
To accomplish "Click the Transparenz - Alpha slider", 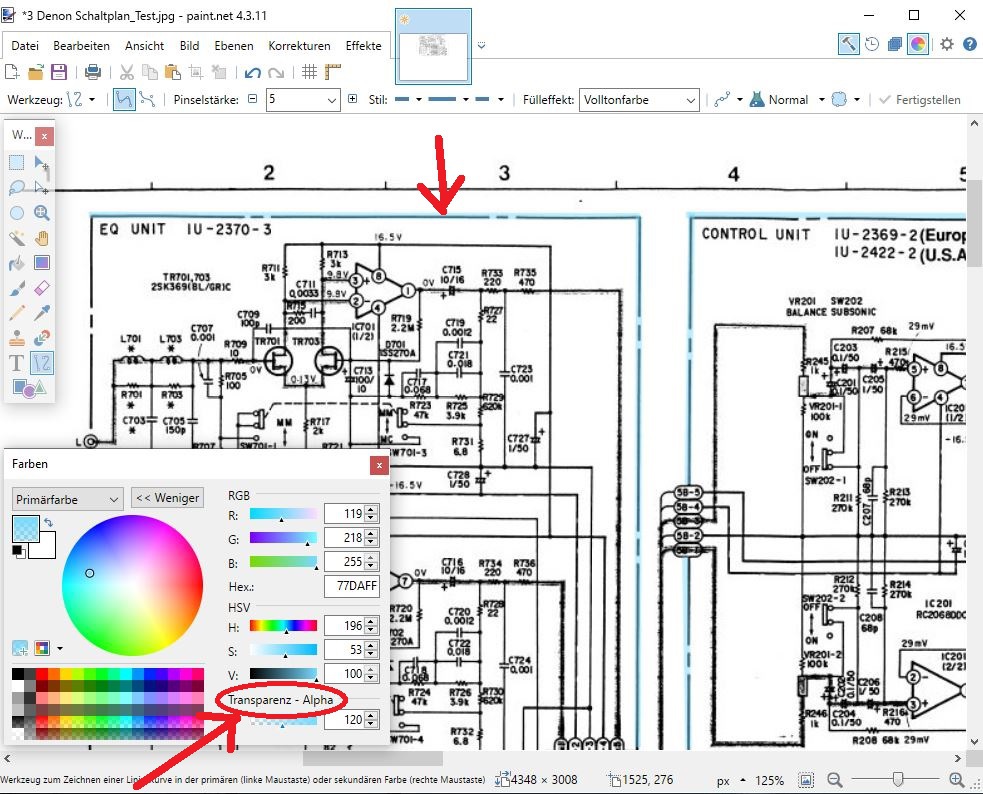I will click(283, 722).
